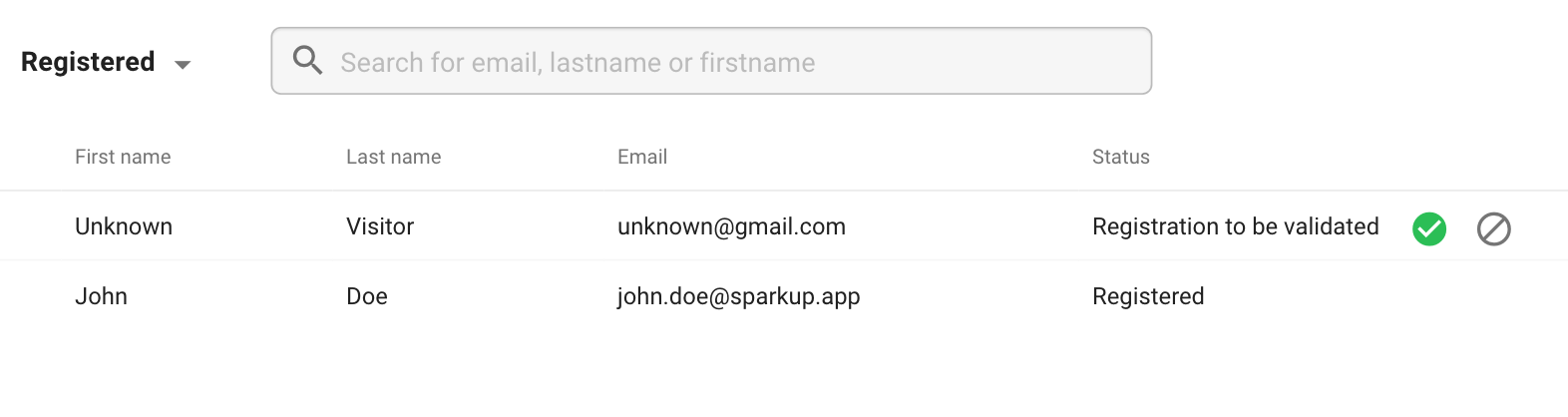Viewport: 1568px width, 417px height.
Task: Select the Registered filter label
Action: point(88,62)
